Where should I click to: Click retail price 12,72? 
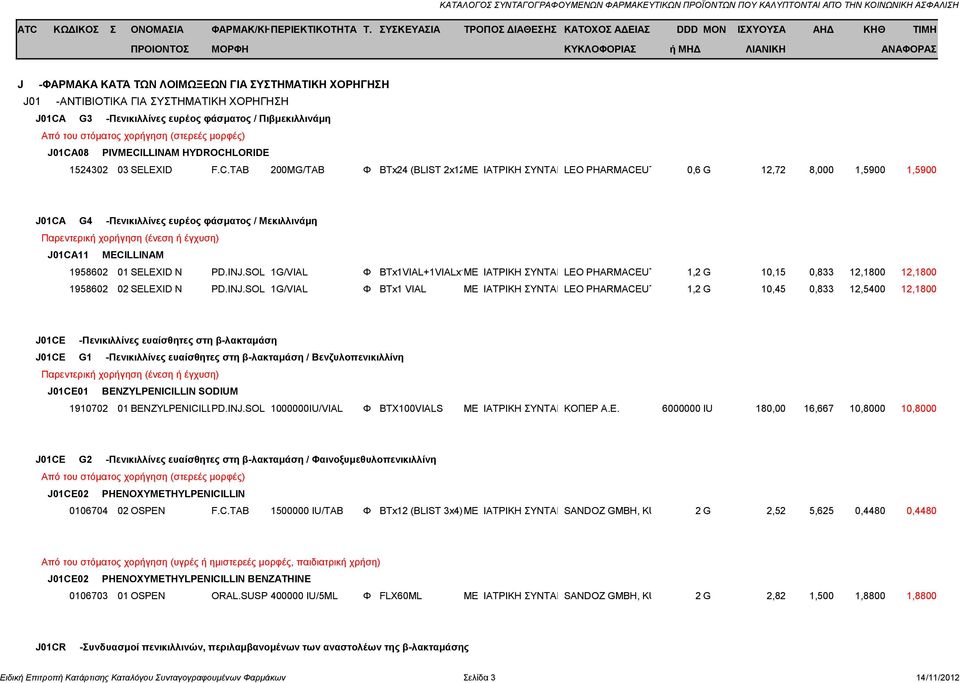773,170
